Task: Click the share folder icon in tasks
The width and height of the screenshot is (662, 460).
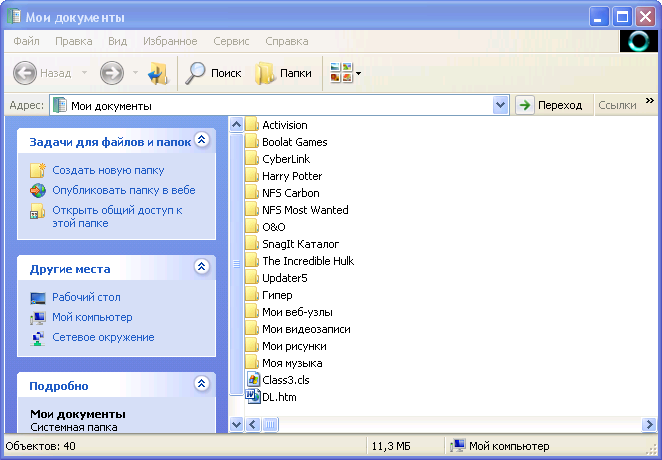Action: (38, 211)
